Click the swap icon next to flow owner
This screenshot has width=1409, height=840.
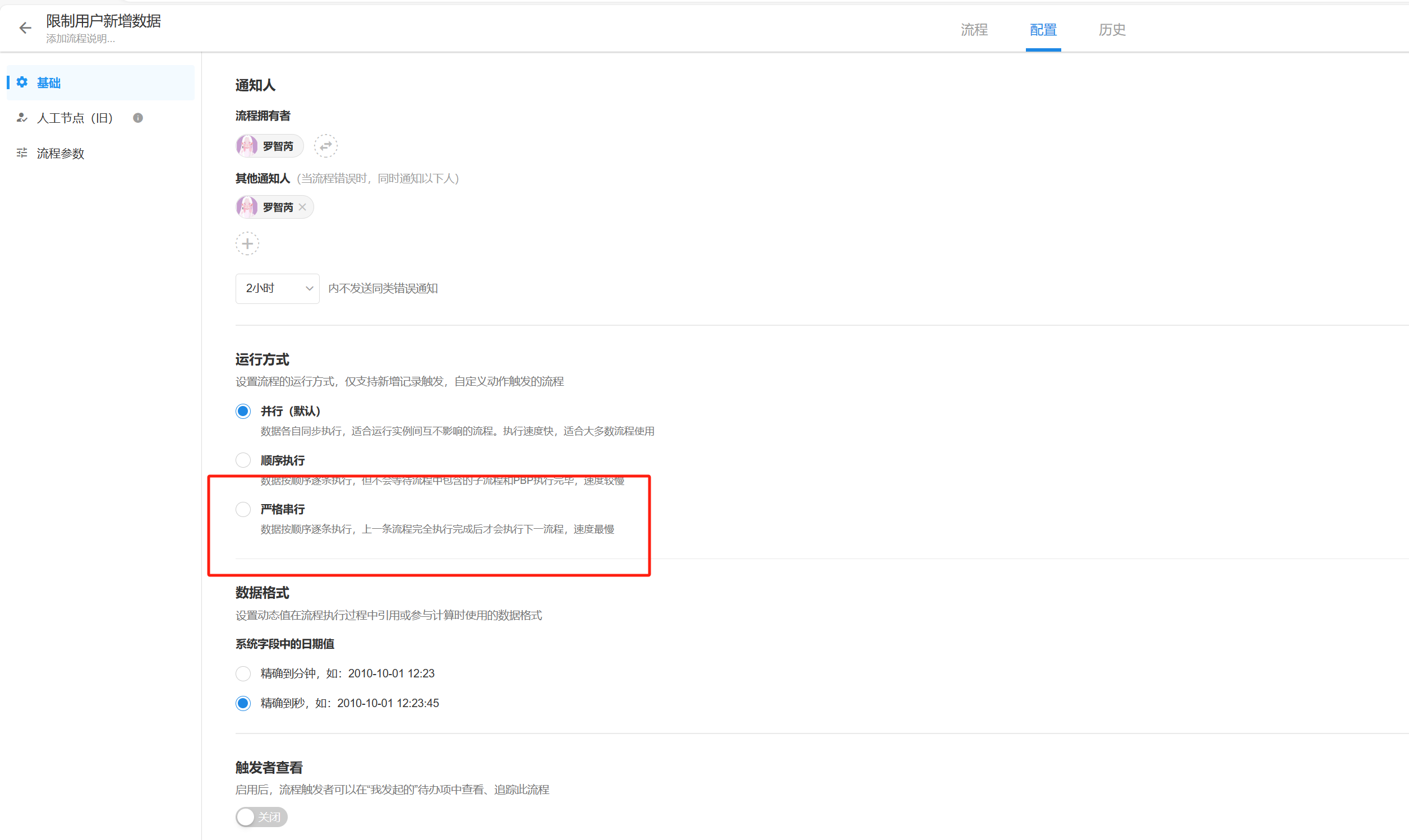click(325, 146)
